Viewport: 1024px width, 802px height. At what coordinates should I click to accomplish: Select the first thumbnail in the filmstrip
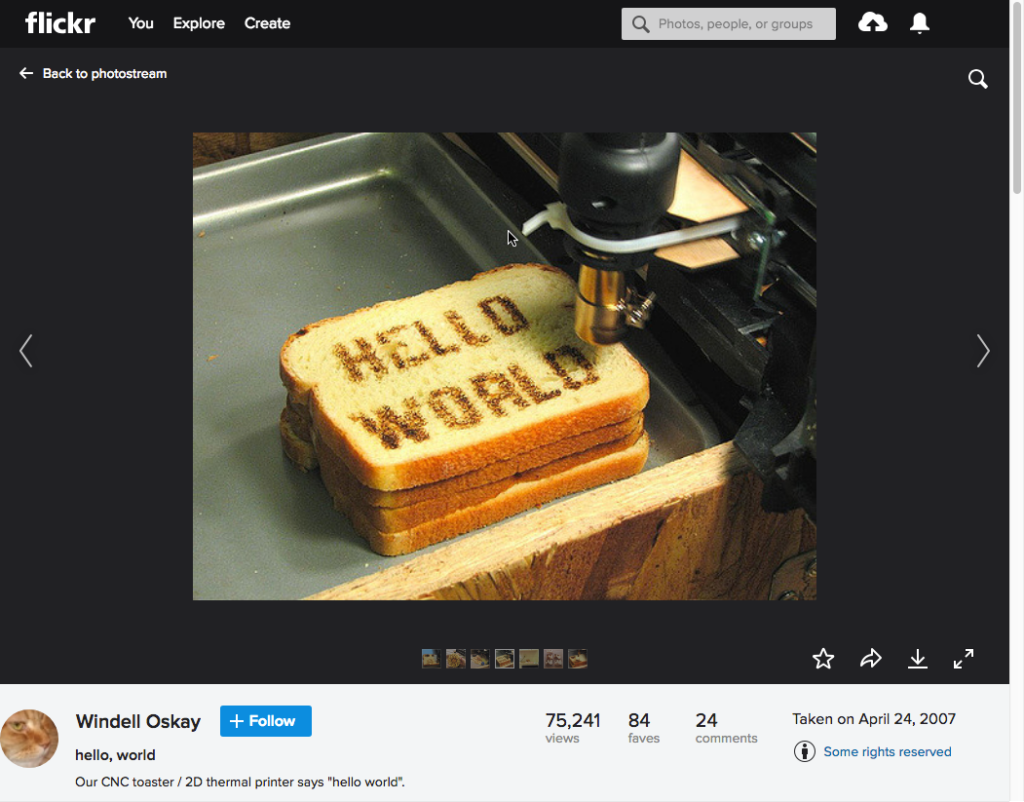pyautogui.click(x=431, y=658)
